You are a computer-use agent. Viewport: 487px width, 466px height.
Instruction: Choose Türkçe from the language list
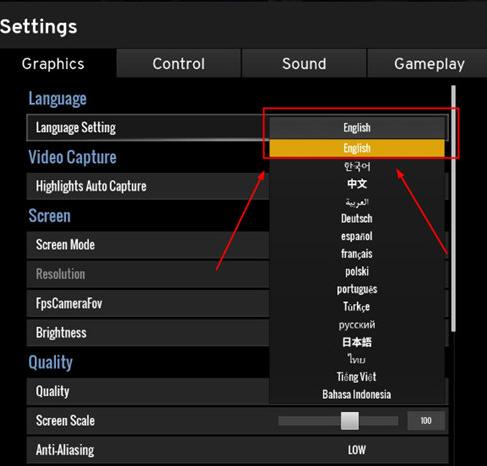click(x=357, y=307)
